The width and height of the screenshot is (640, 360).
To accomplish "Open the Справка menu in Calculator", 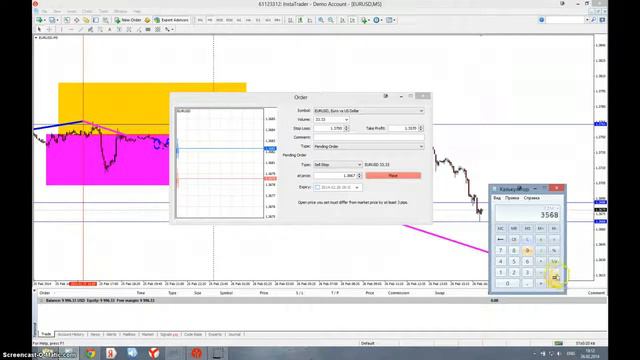I will click(531, 198).
